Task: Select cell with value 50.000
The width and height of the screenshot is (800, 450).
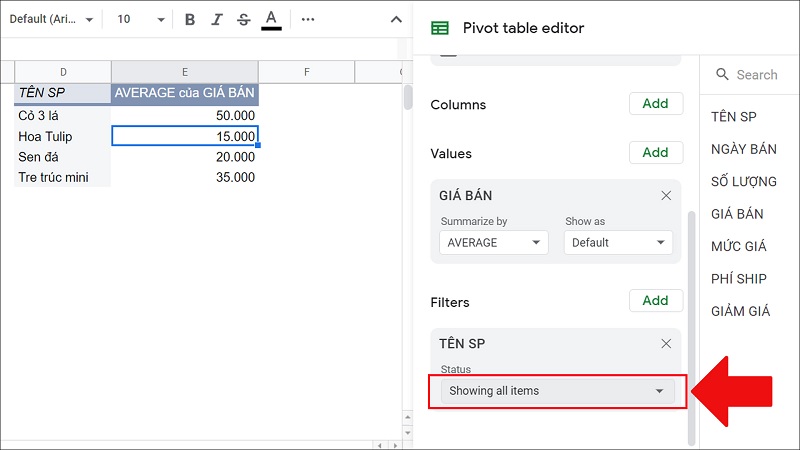Action: (185, 115)
